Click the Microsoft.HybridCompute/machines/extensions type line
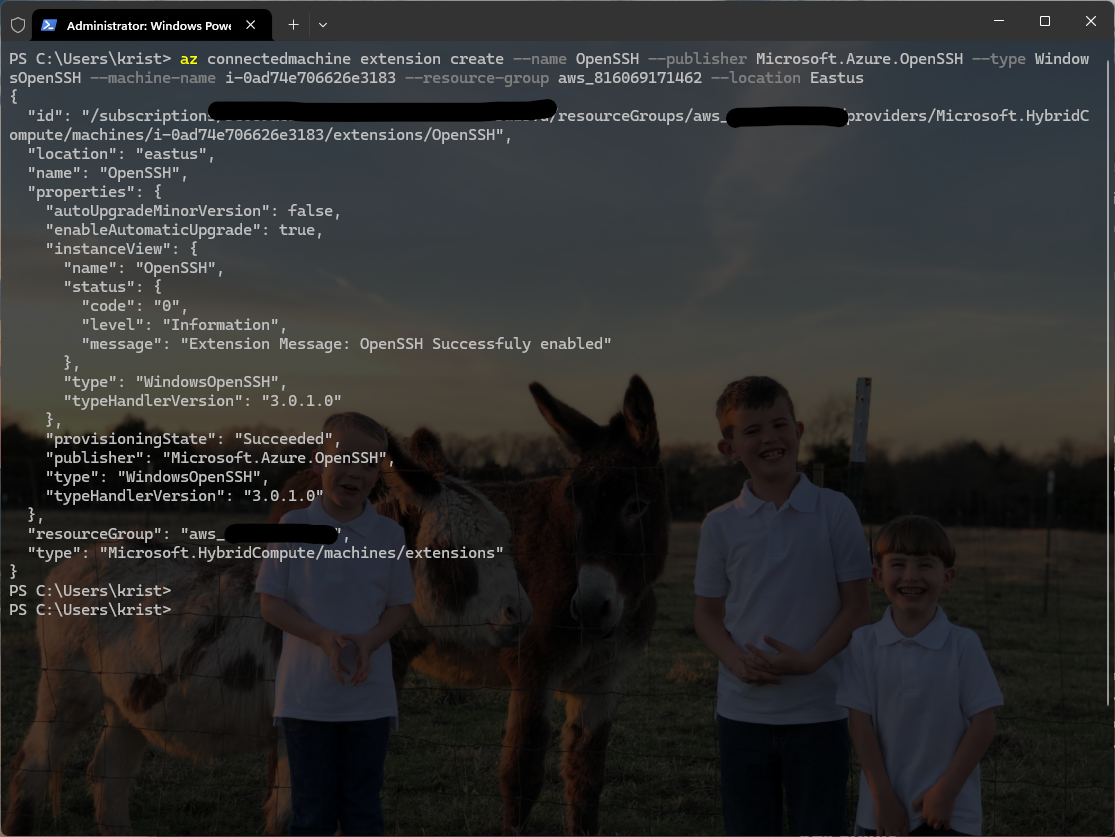The image size is (1115, 837). tap(265, 553)
